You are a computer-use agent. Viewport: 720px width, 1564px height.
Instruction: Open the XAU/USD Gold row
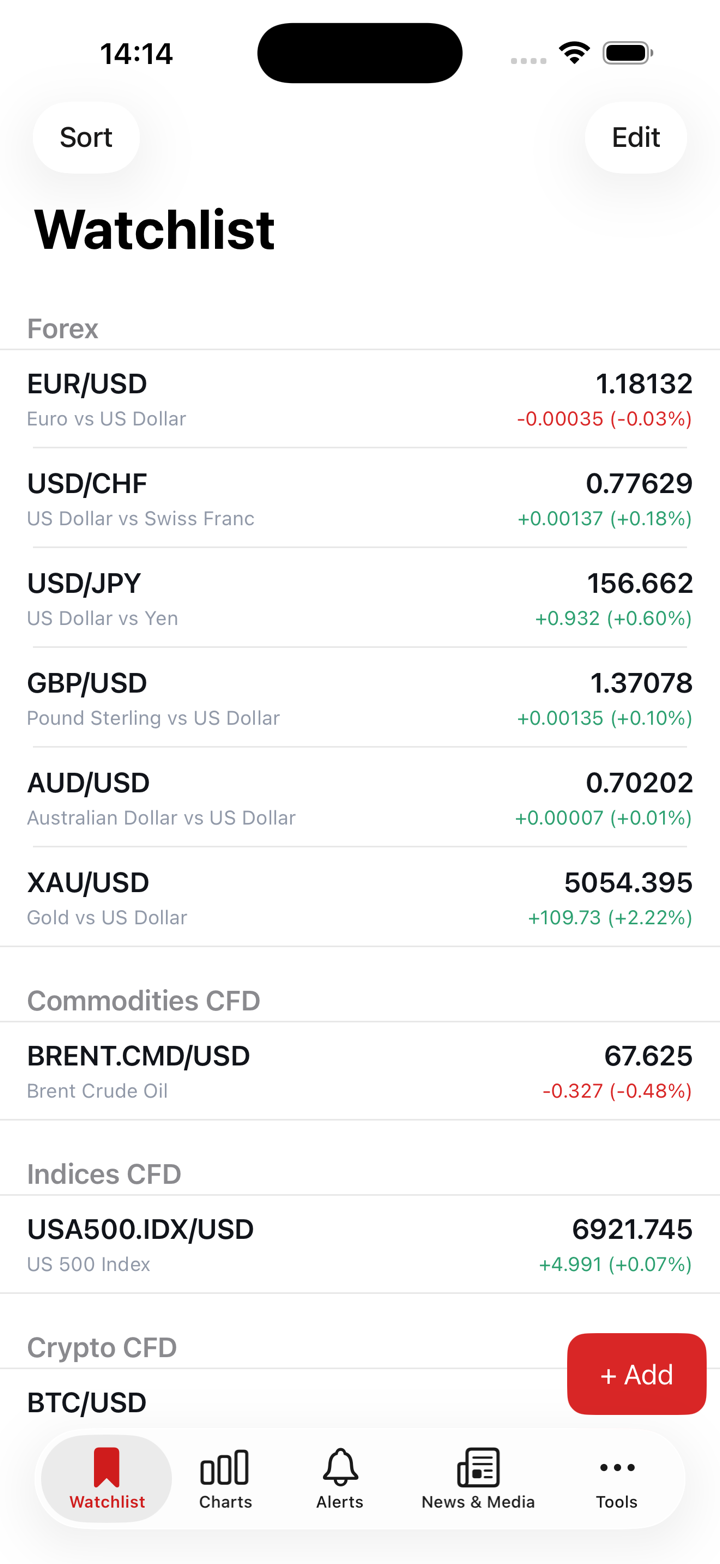point(360,898)
